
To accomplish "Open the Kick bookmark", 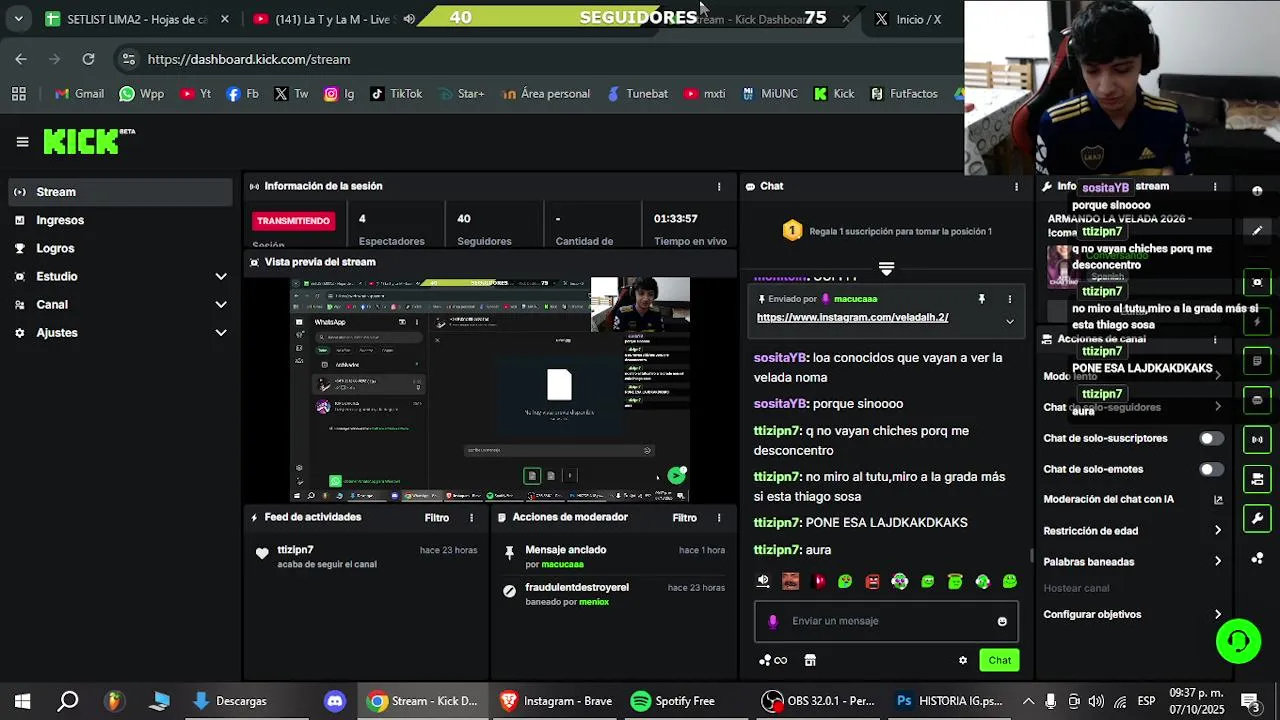I will 834,94.
